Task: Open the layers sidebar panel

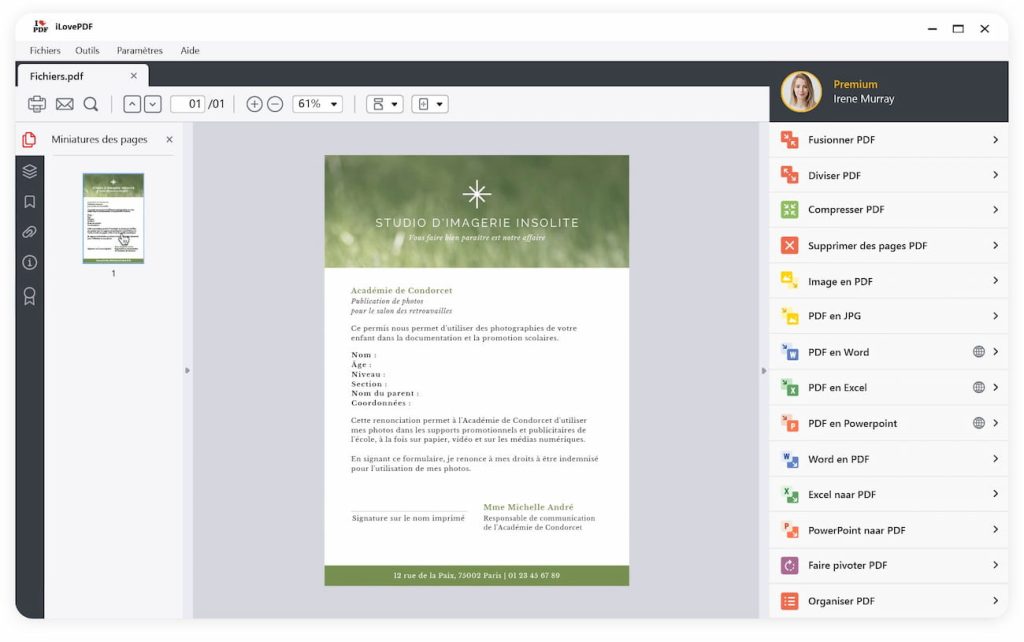Action: click(29, 171)
